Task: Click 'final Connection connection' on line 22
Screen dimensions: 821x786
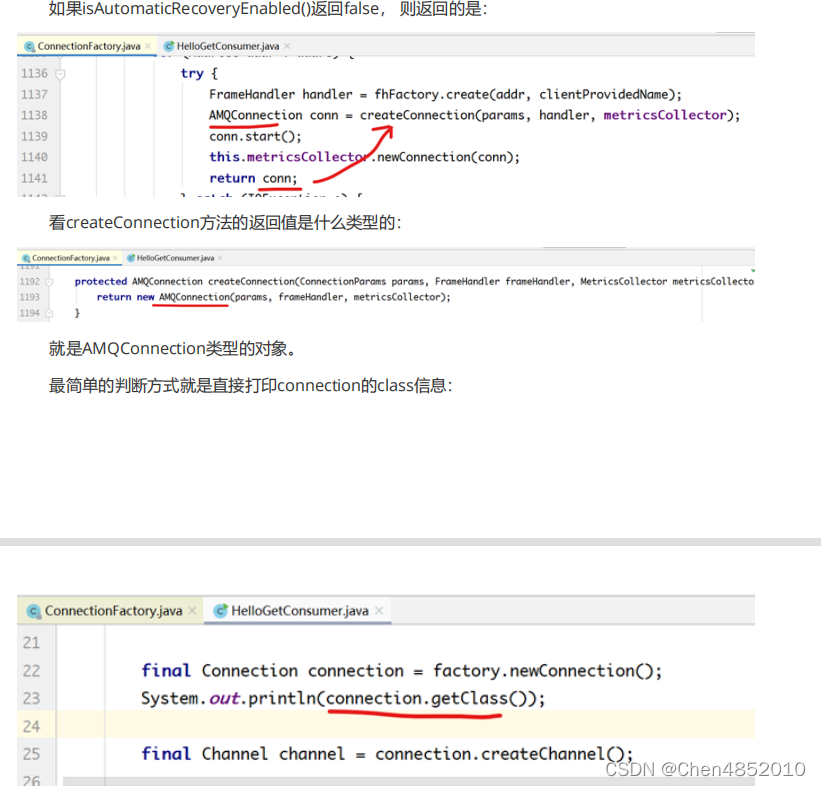Action: pyautogui.click(x=272, y=671)
